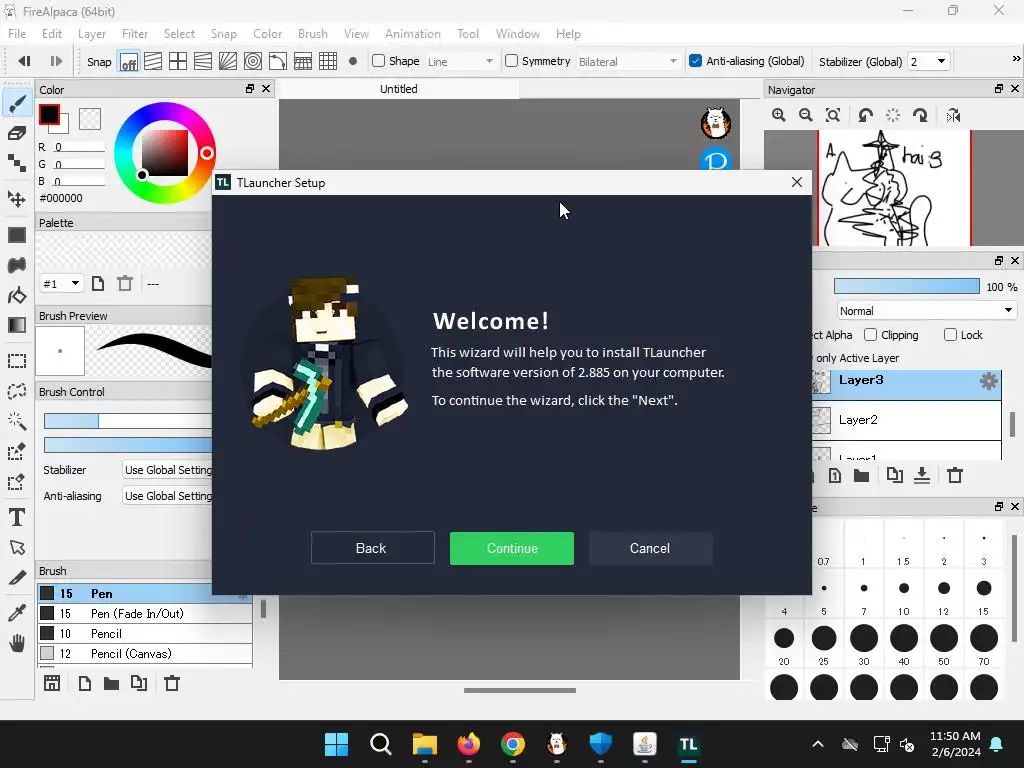The height and width of the screenshot is (768, 1024).
Task: Enable curve snap
Action: pyautogui.click(x=278, y=61)
